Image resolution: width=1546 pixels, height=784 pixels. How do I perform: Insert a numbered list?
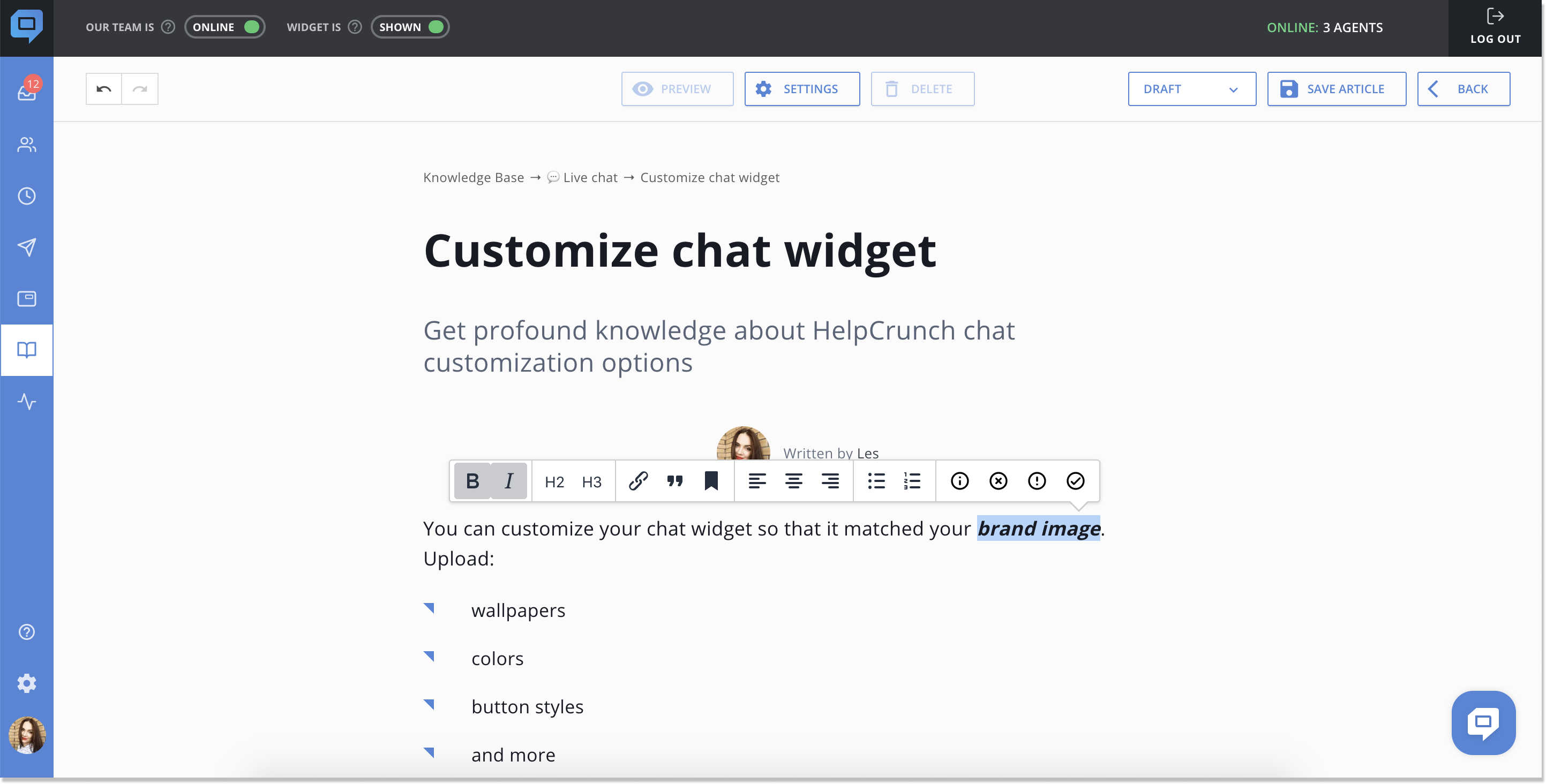click(x=912, y=481)
